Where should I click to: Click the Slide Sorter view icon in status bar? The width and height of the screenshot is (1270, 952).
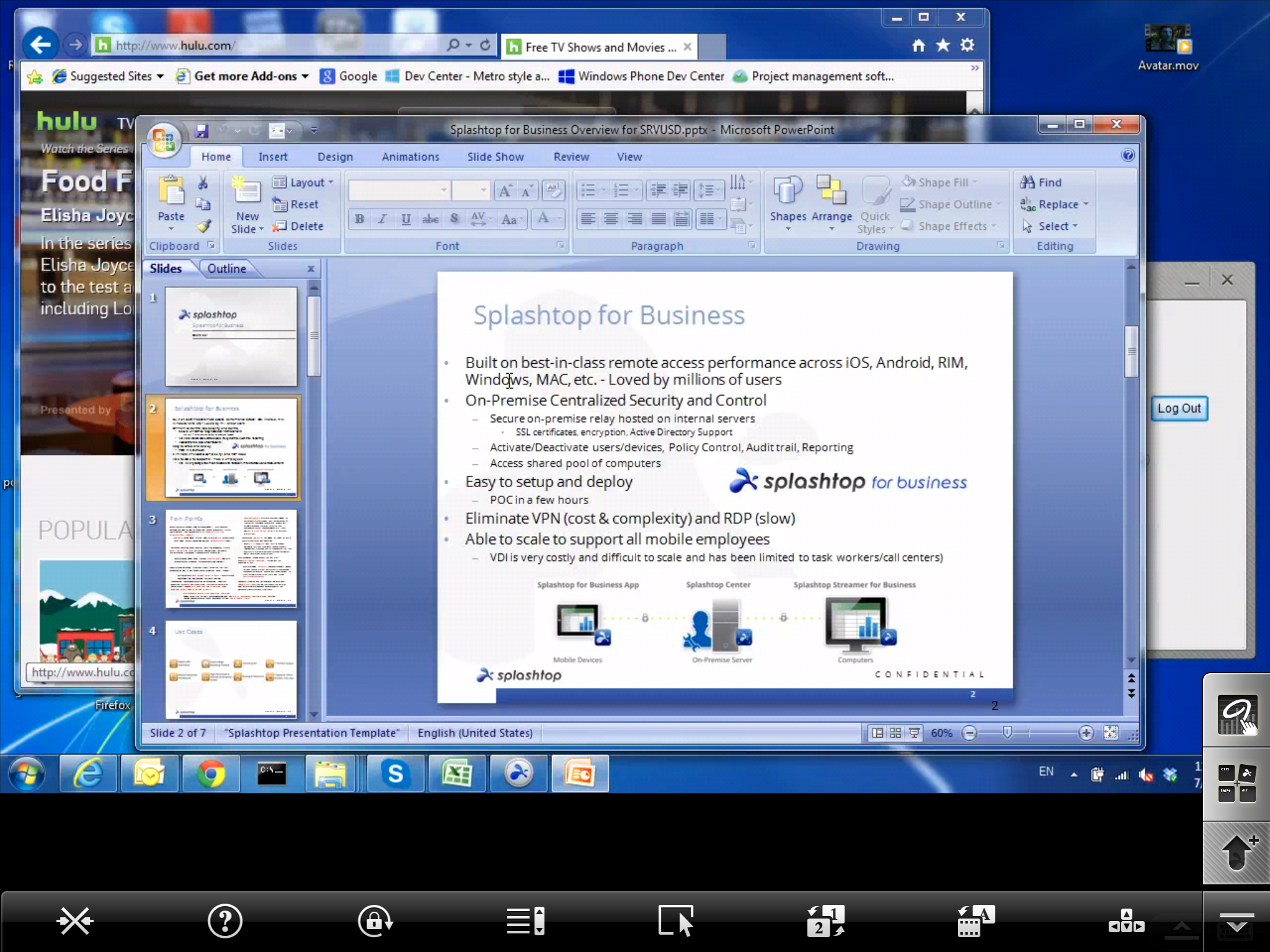[x=895, y=733]
